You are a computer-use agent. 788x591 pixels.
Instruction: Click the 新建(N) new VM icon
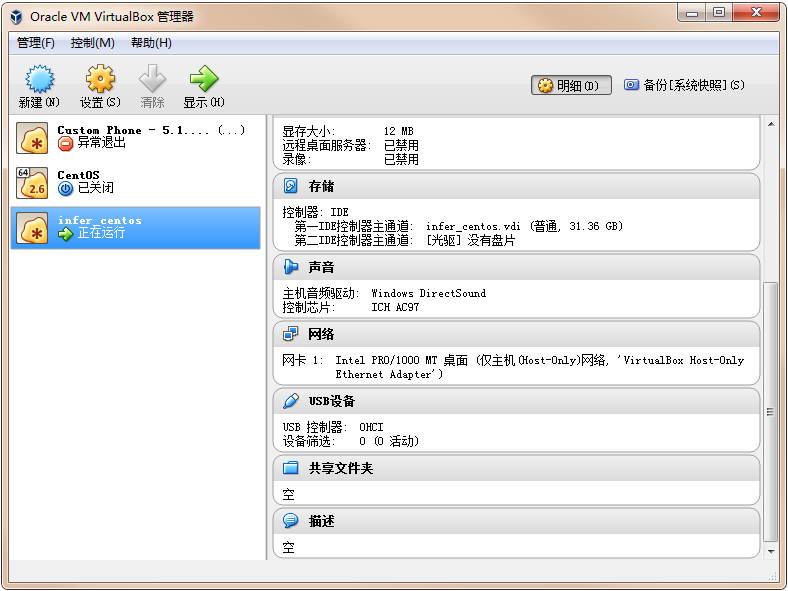click(39, 79)
